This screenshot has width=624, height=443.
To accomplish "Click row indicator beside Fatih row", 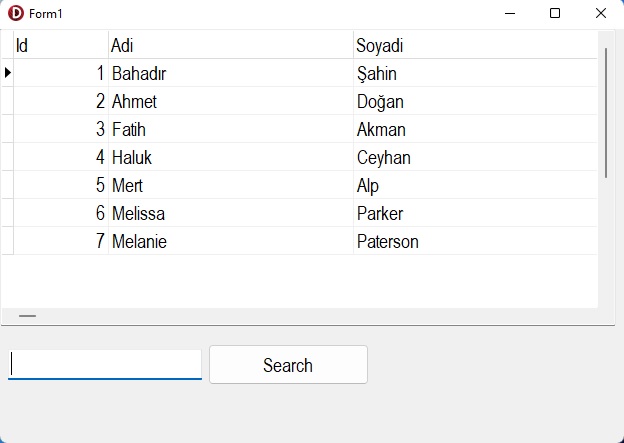I will [7, 129].
